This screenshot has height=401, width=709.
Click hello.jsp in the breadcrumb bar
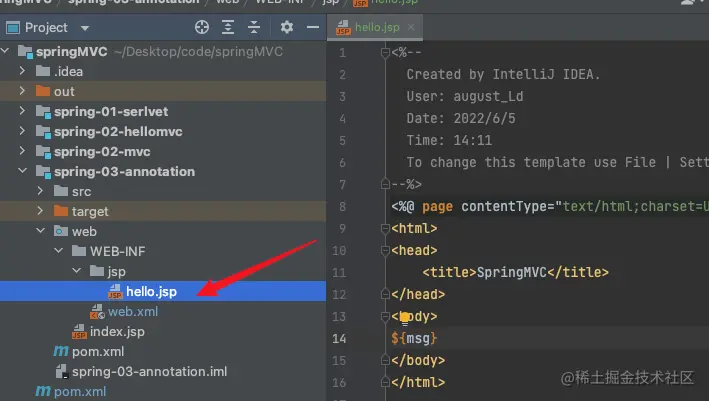pyautogui.click(x=394, y=2)
